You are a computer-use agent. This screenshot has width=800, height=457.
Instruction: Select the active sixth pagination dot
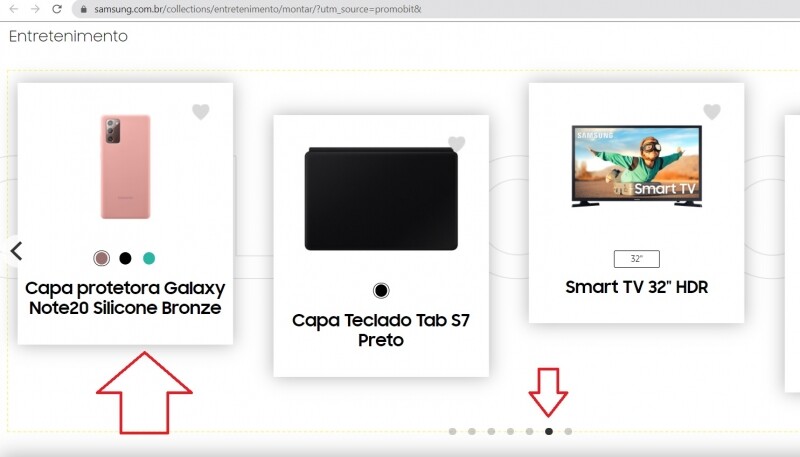coord(548,432)
